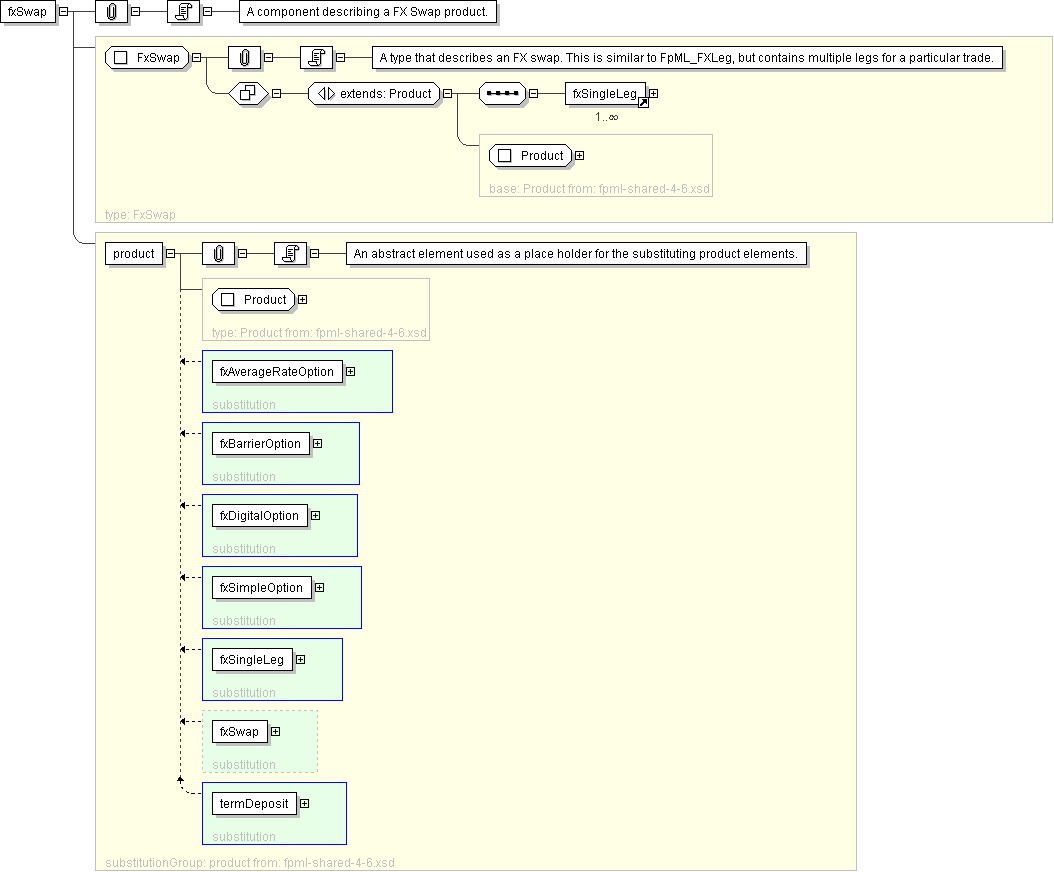Select the extends: Product node
This screenshot has width=1054, height=872.
[x=374, y=93]
